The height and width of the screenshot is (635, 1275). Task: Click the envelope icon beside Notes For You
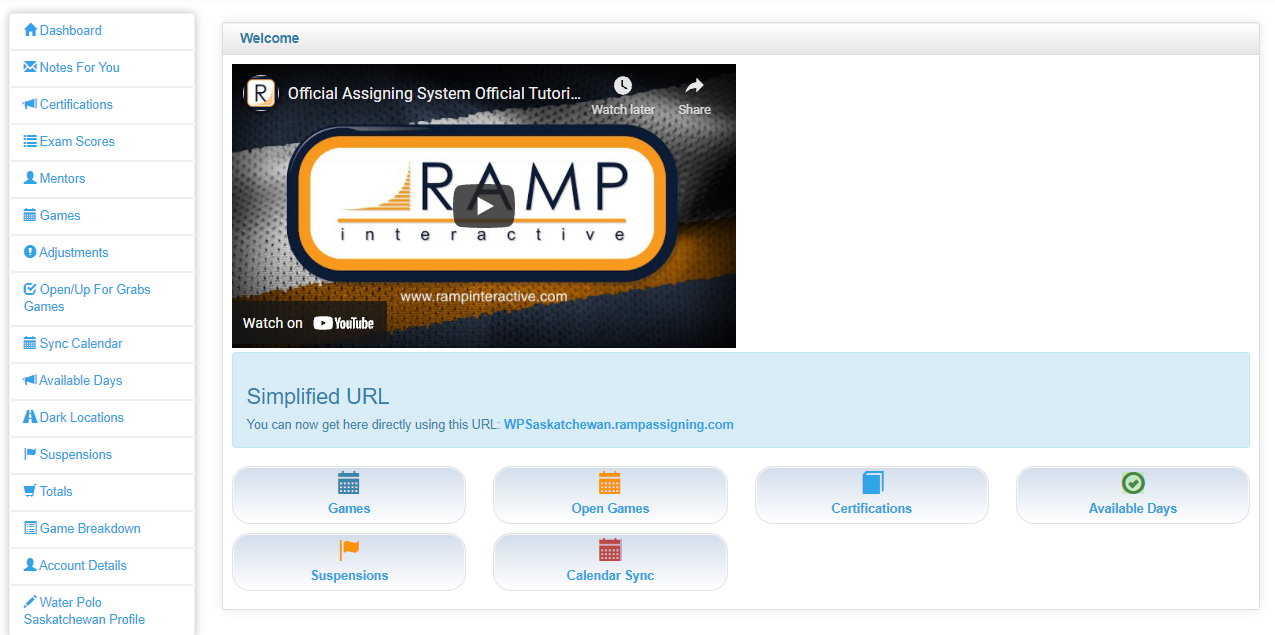tap(30, 67)
